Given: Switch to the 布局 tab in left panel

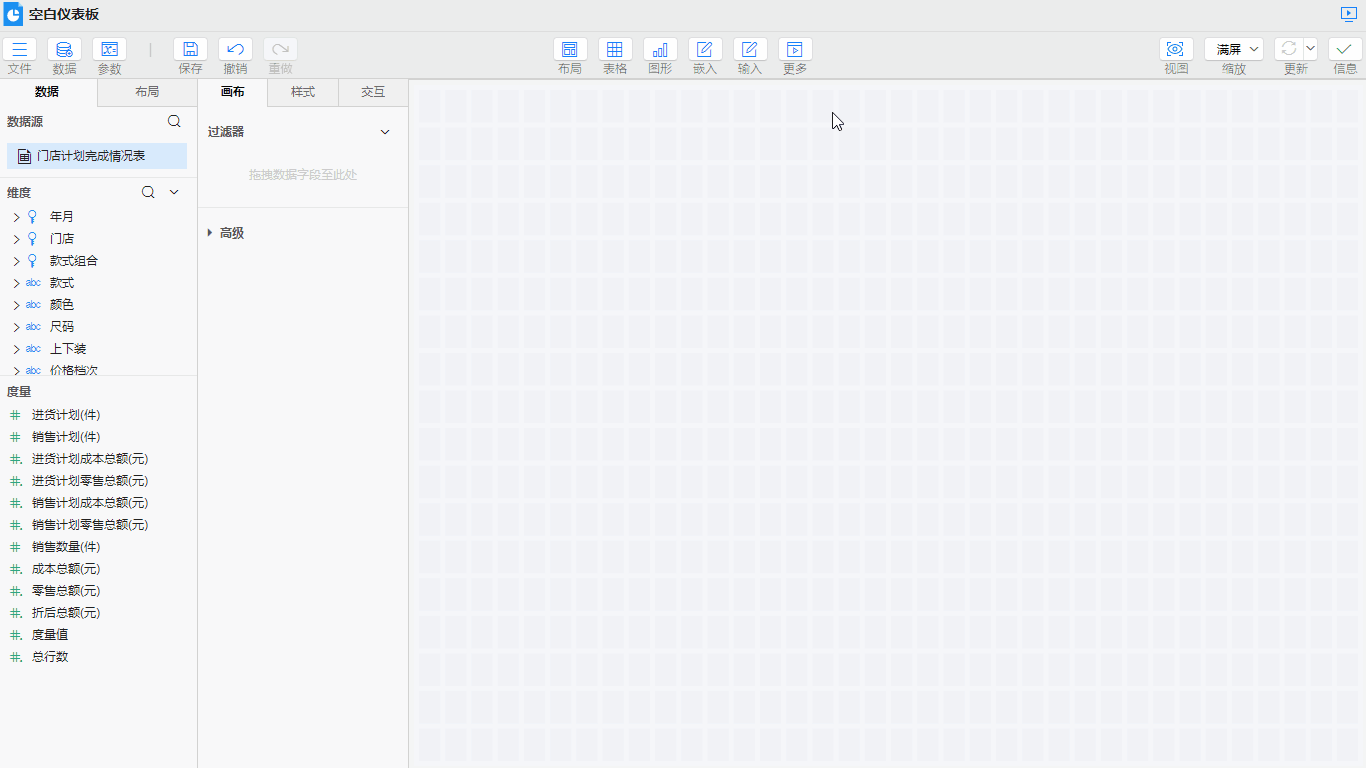Looking at the screenshot, I should 147,92.
